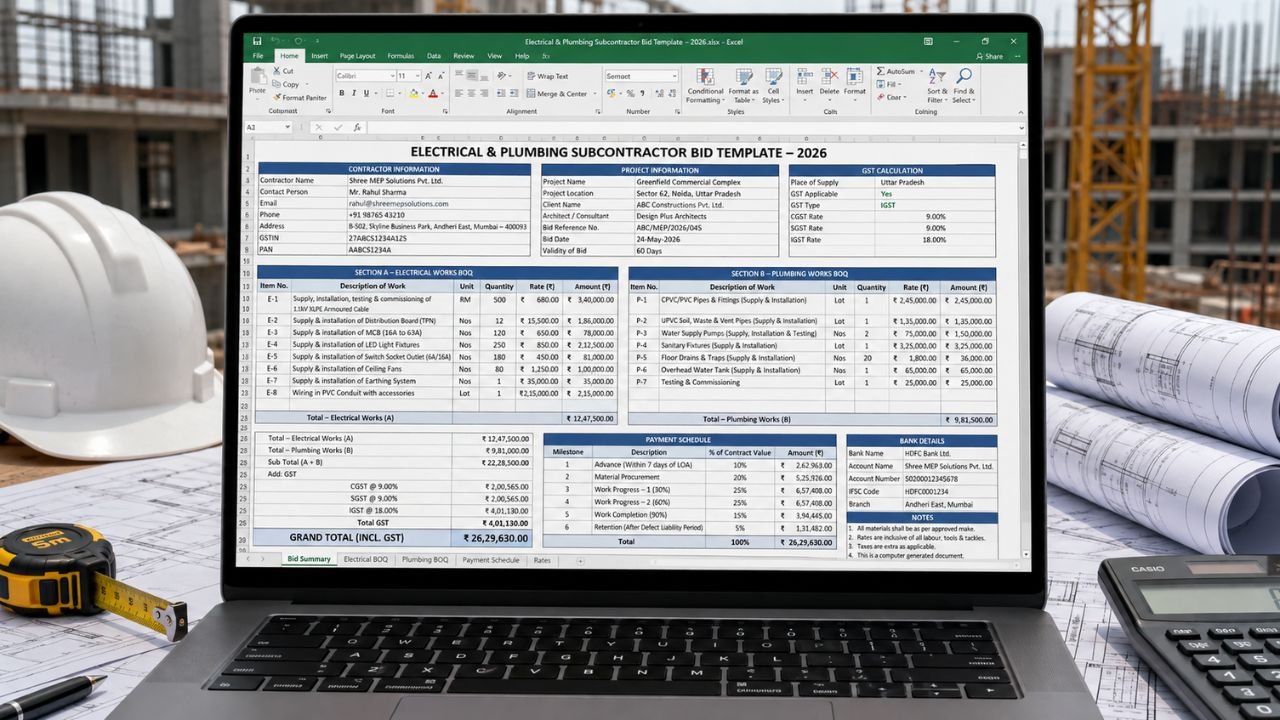Apply the yellow Fill Color
Viewport: 1280px width, 720px height.
click(x=413, y=93)
